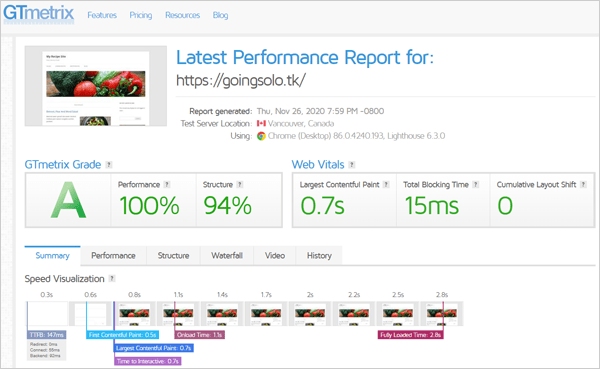Click the Chrome browser icon
The image size is (600, 369).
[x=261, y=136]
